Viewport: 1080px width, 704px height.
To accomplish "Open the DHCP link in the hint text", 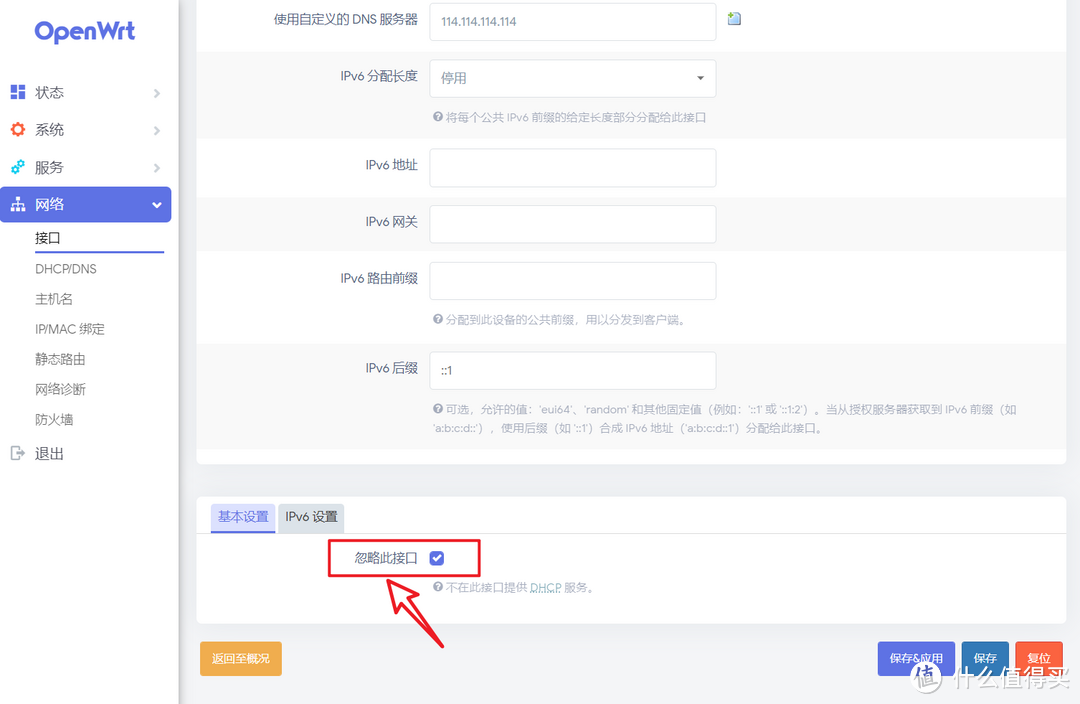I will tap(546, 588).
